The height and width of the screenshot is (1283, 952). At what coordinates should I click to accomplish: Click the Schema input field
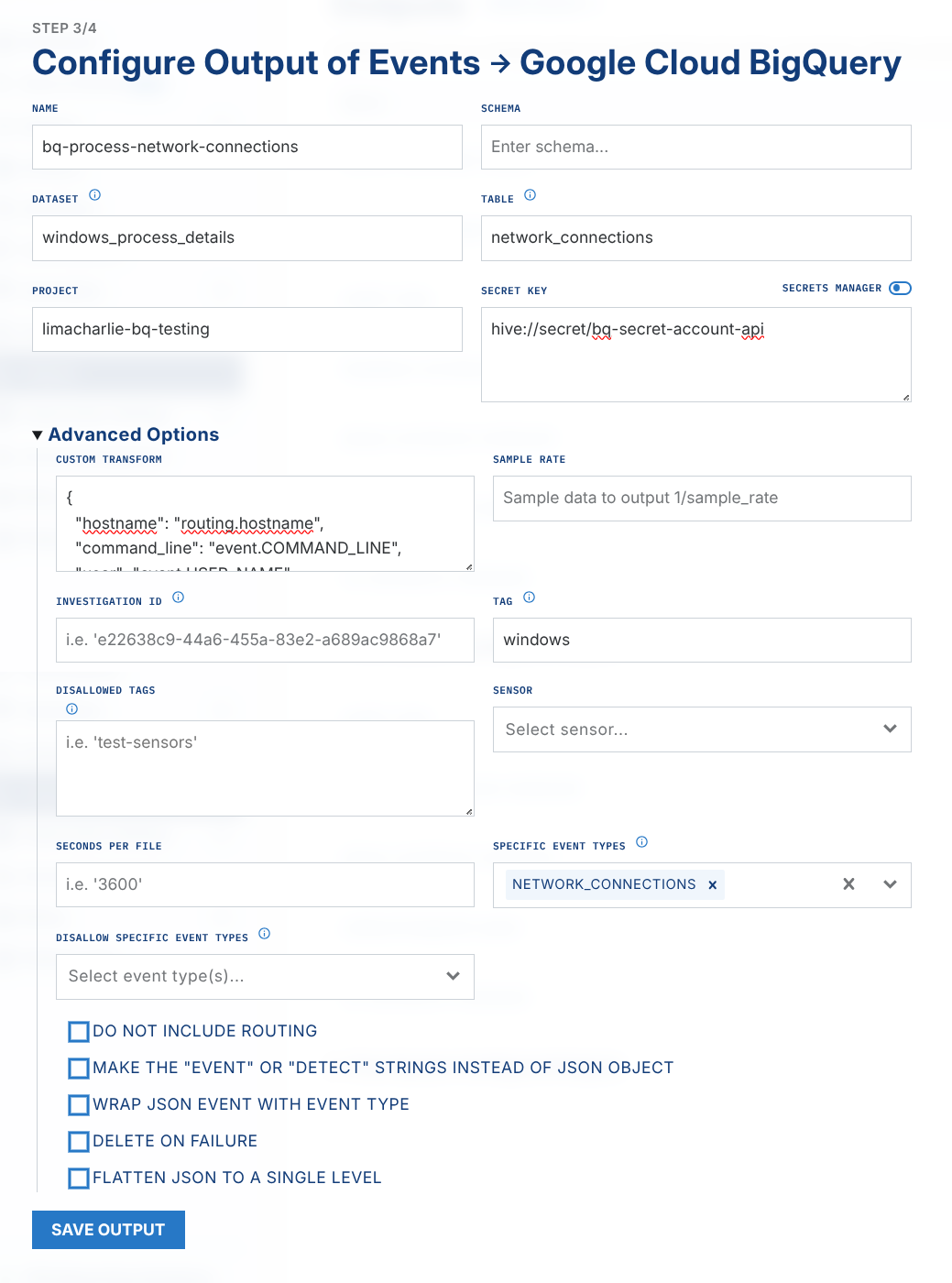click(x=695, y=148)
